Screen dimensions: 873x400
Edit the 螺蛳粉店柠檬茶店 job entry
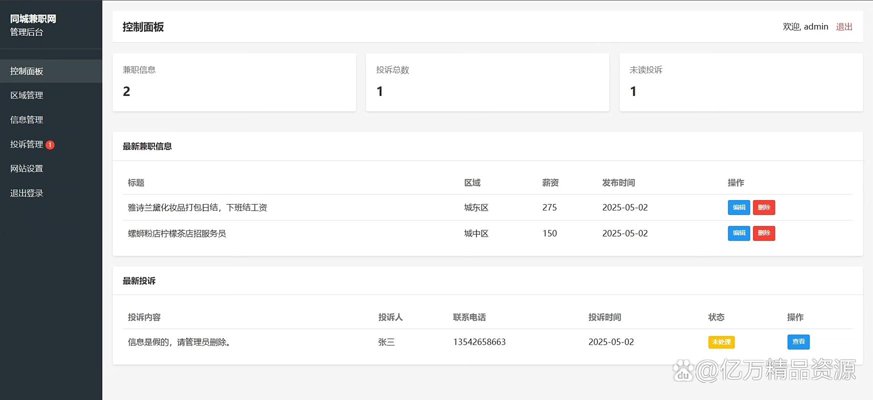[x=739, y=233]
